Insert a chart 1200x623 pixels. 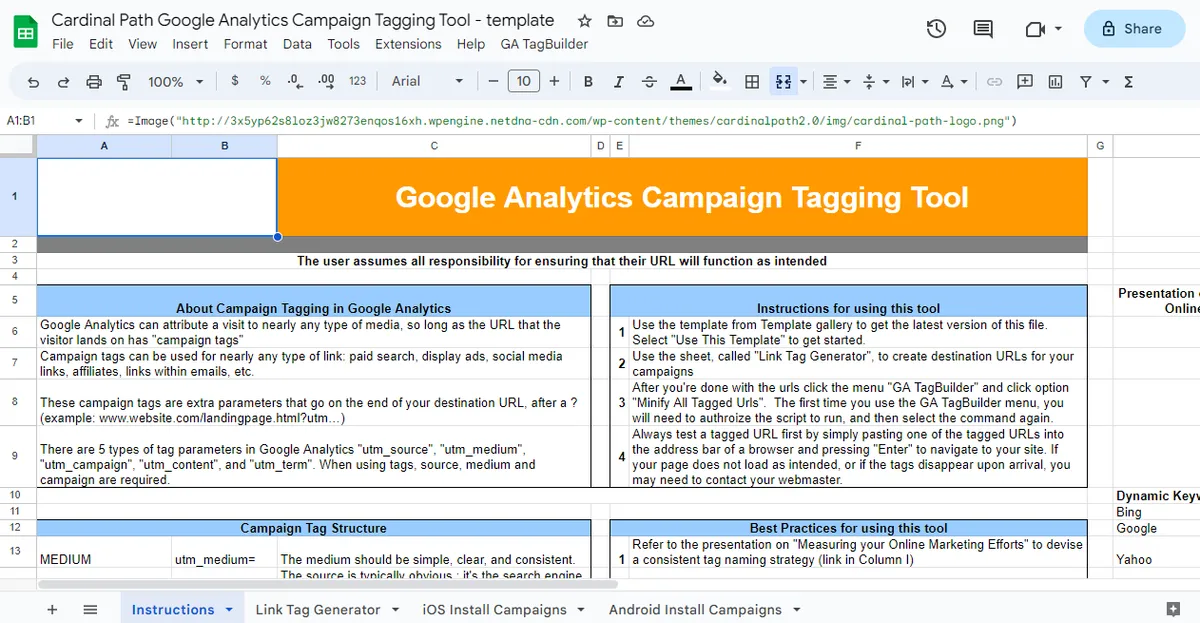click(x=1055, y=81)
